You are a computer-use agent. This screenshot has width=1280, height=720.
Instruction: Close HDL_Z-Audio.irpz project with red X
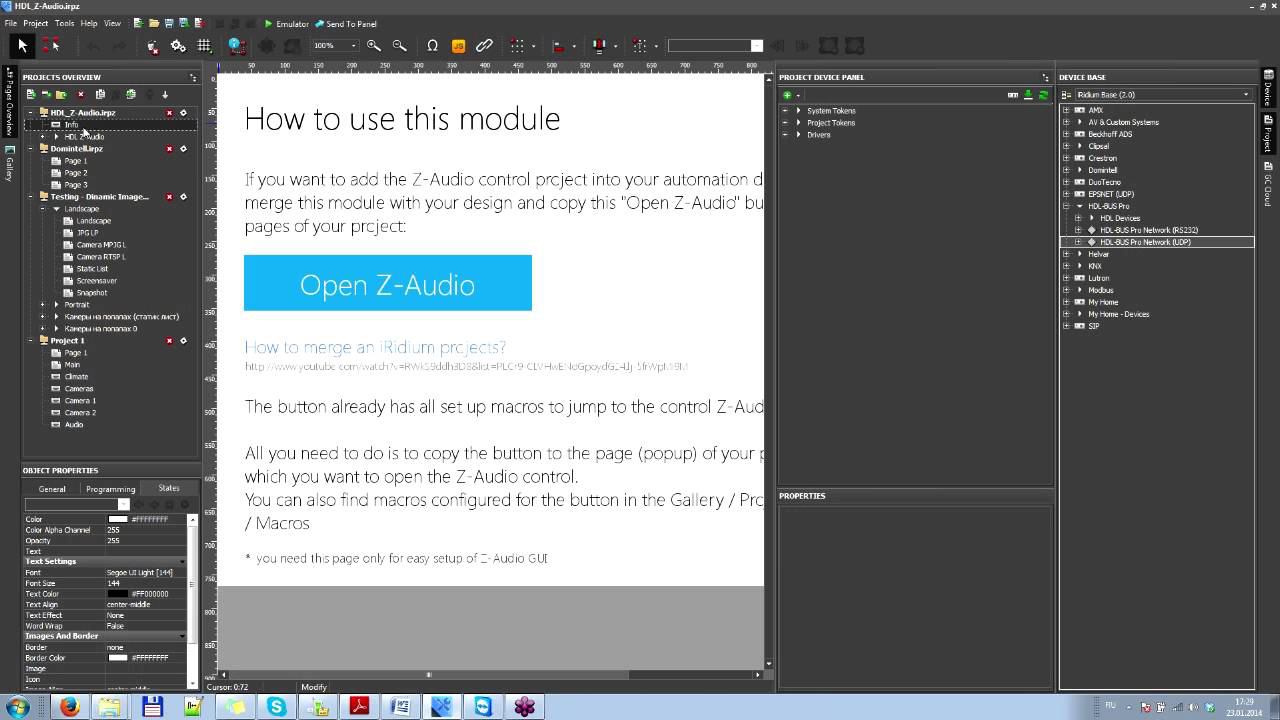169,113
